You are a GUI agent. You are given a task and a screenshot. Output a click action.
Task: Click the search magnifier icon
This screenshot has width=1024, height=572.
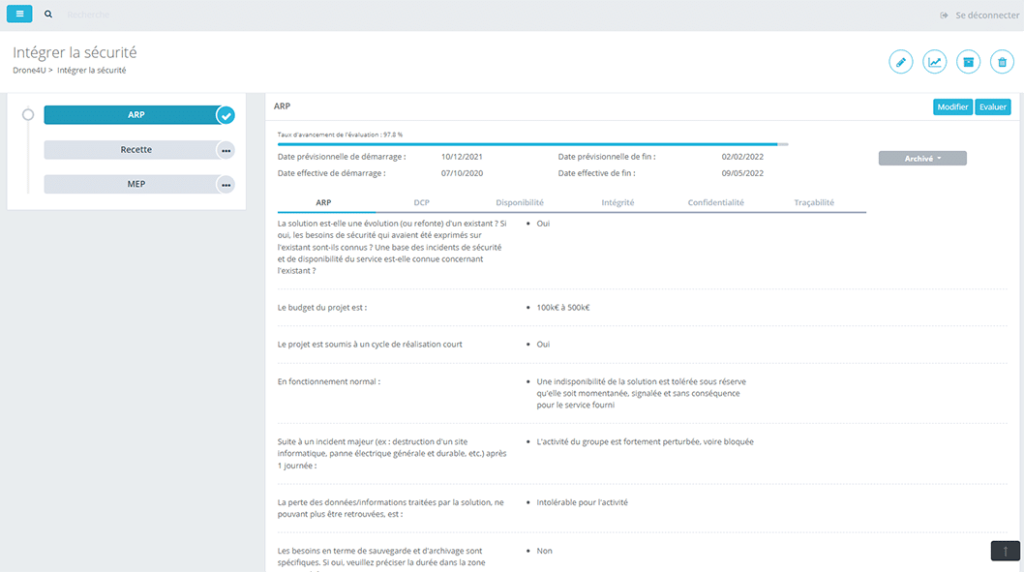tap(48, 15)
